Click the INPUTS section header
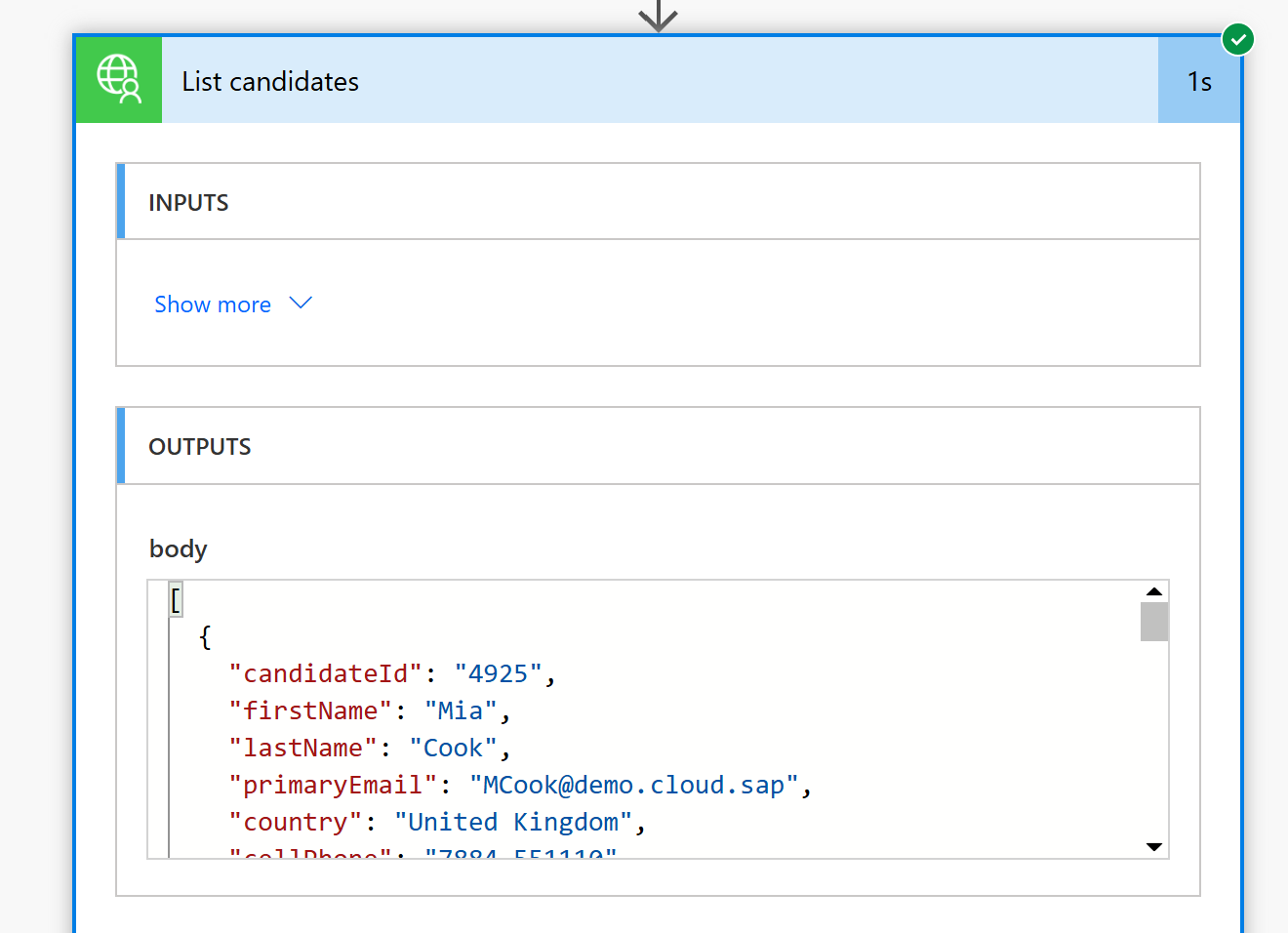This screenshot has height=933, width=1288. click(x=658, y=202)
